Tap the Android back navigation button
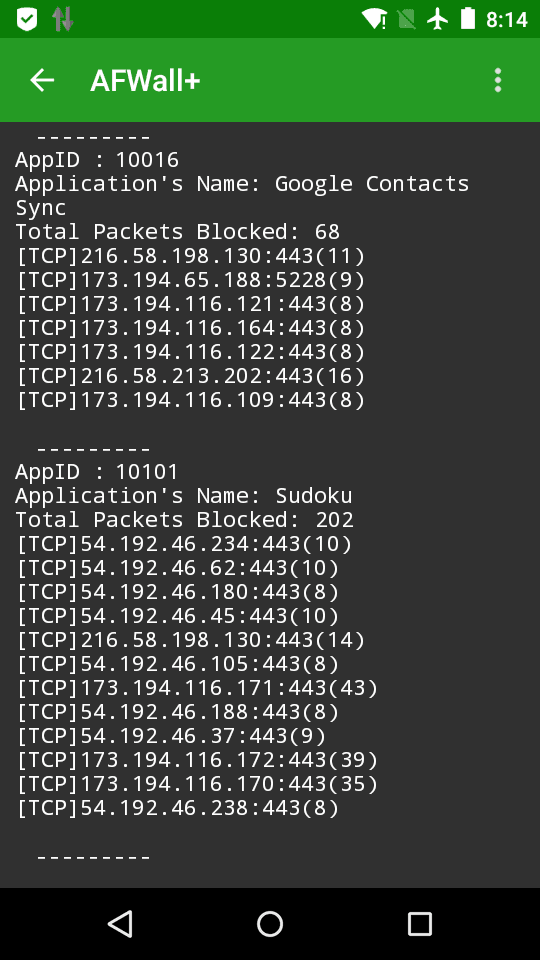Image resolution: width=540 pixels, height=960 pixels. (120, 924)
